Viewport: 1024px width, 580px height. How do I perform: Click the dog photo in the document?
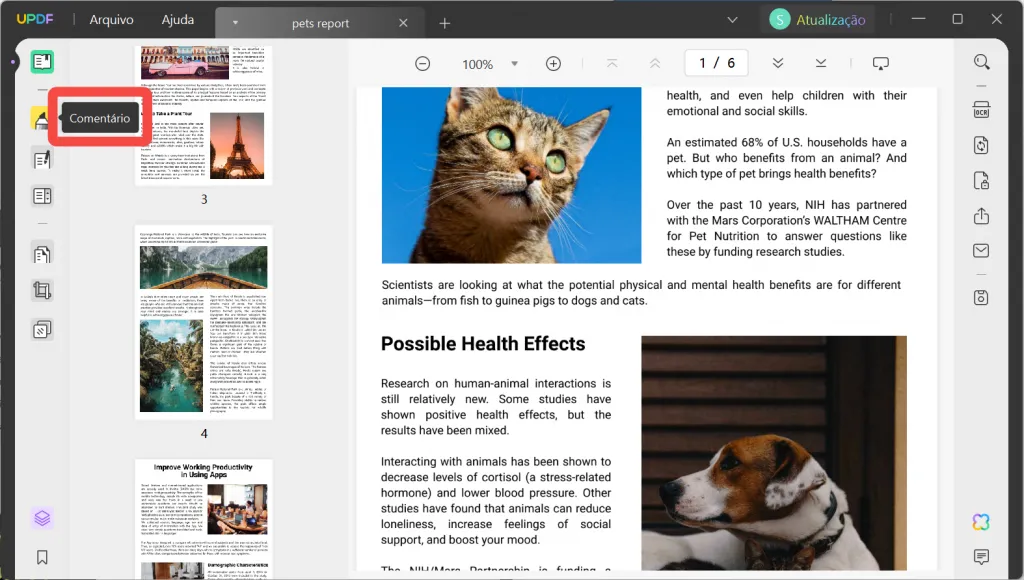774,453
